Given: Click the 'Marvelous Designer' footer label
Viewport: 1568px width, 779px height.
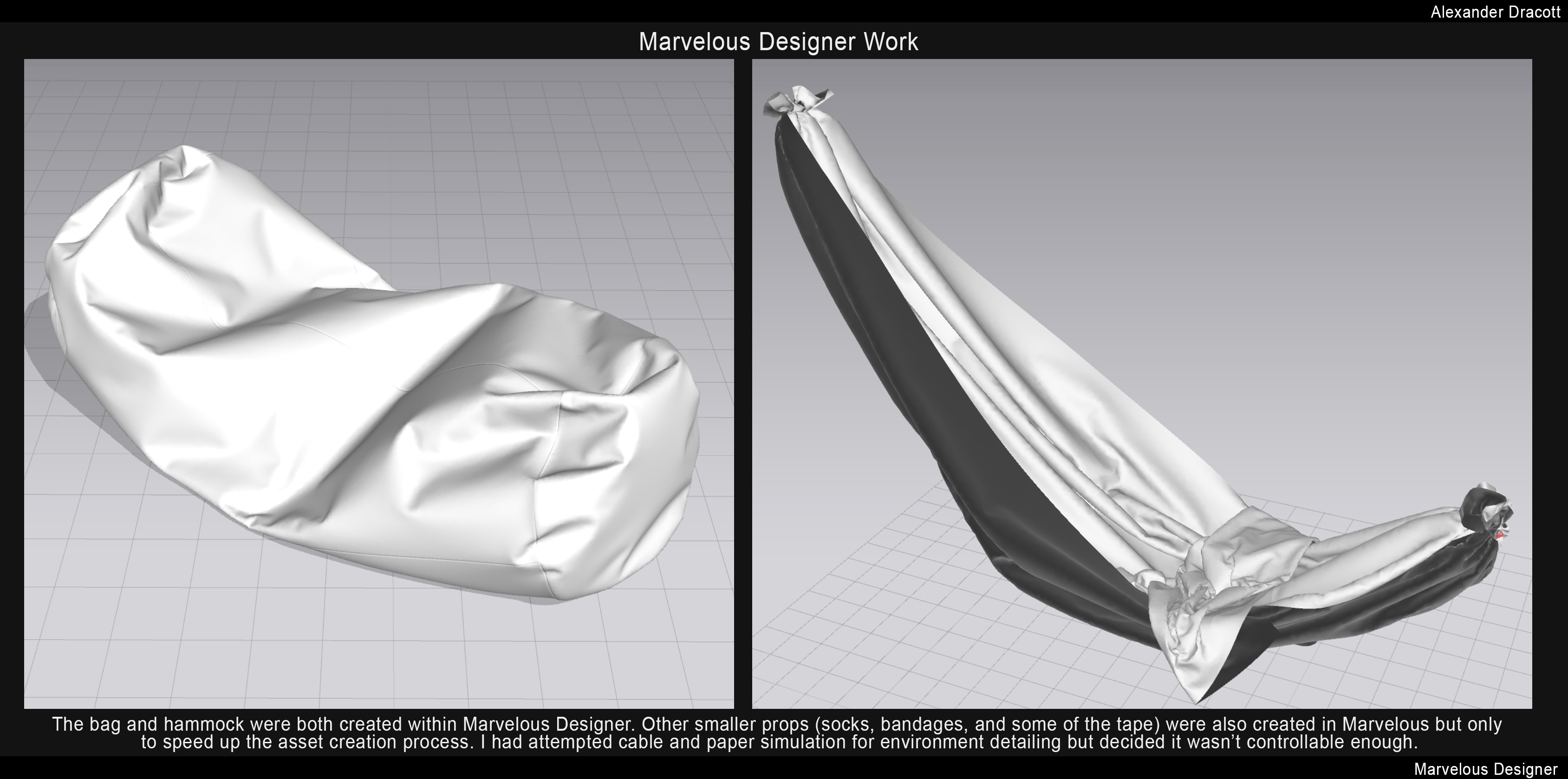Looking at the screenshot, I should click(1486, 769).
